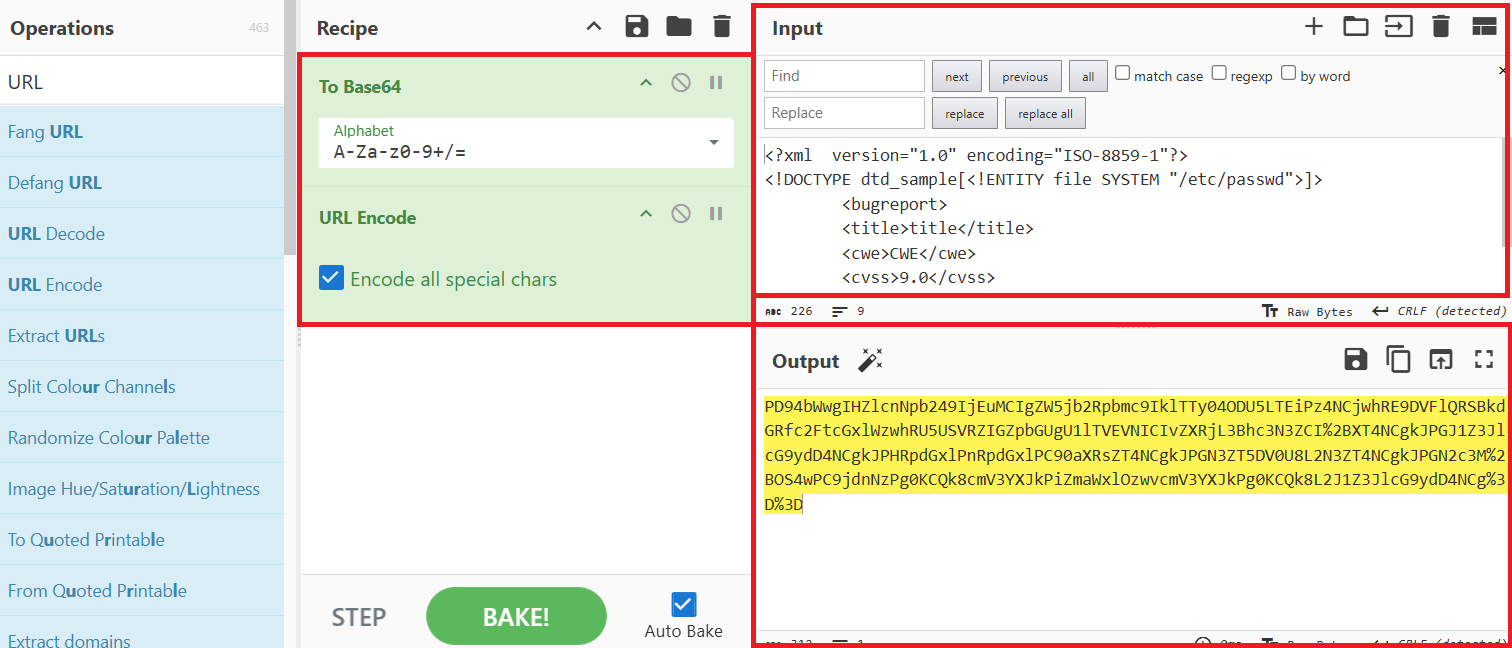
Task: Click the Magic wand in Output
Action: [870, 361]
